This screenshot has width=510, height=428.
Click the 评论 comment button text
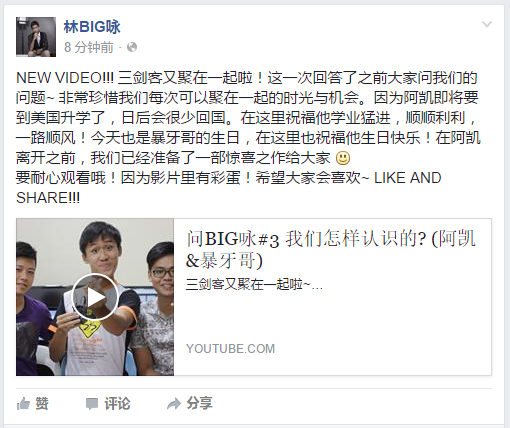117,404
